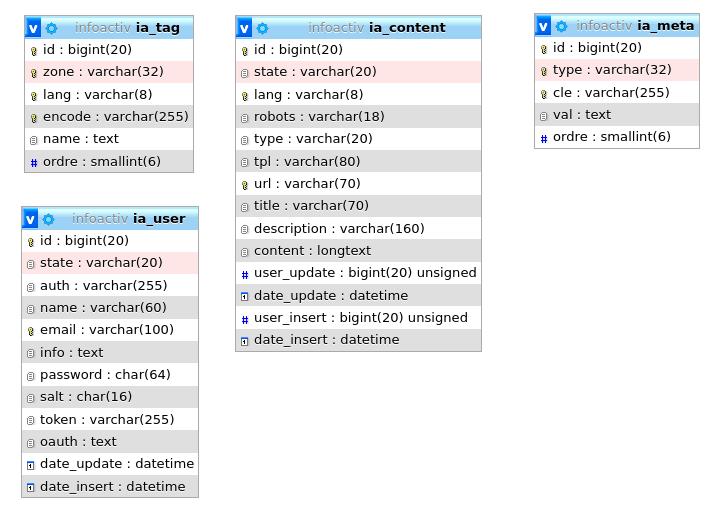Click the key icon beside ia_tag id column
The height and width of the screenshot is (523, 714).
33,50
